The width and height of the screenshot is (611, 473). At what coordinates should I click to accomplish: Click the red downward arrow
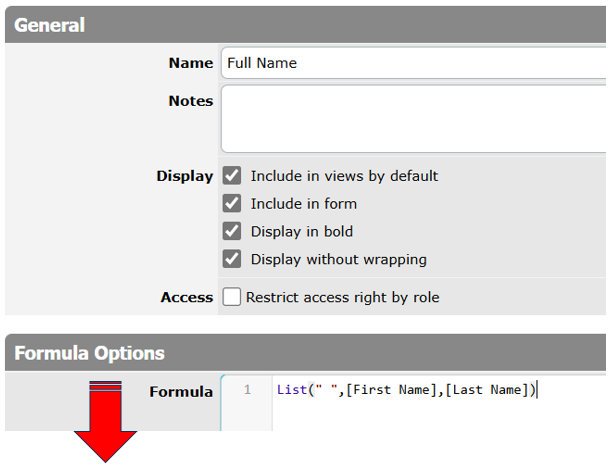105,422
